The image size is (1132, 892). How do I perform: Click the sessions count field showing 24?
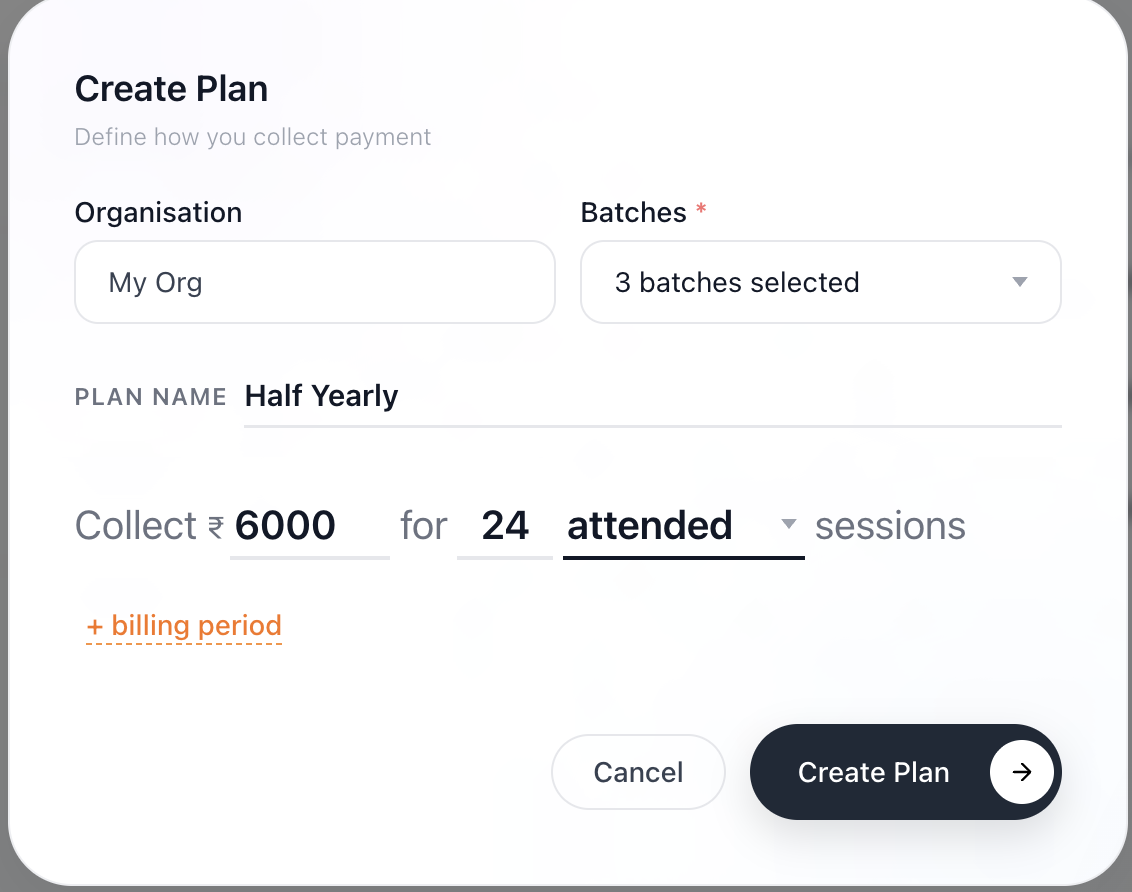(505, 526)
